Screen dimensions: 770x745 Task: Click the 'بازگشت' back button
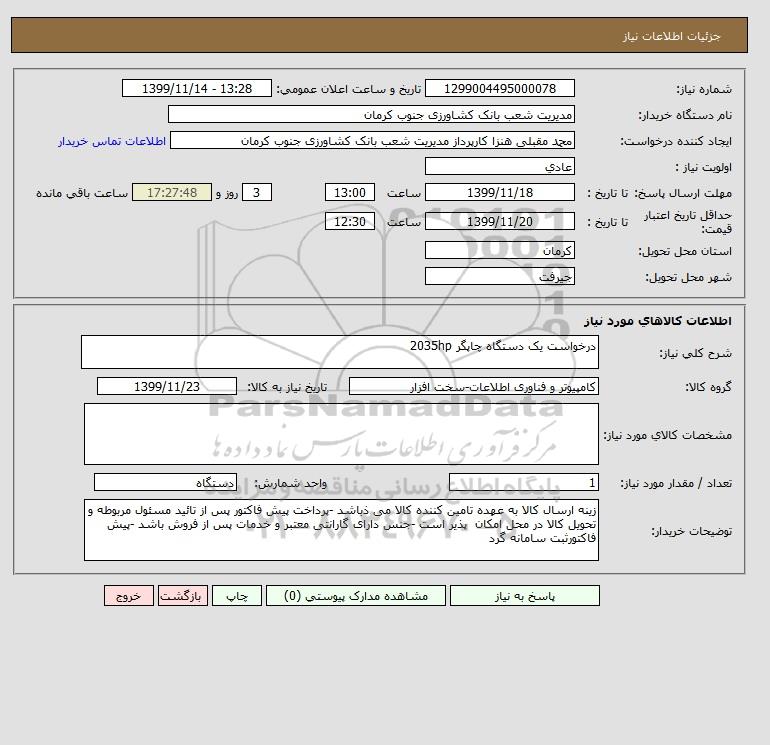[183, 596]
